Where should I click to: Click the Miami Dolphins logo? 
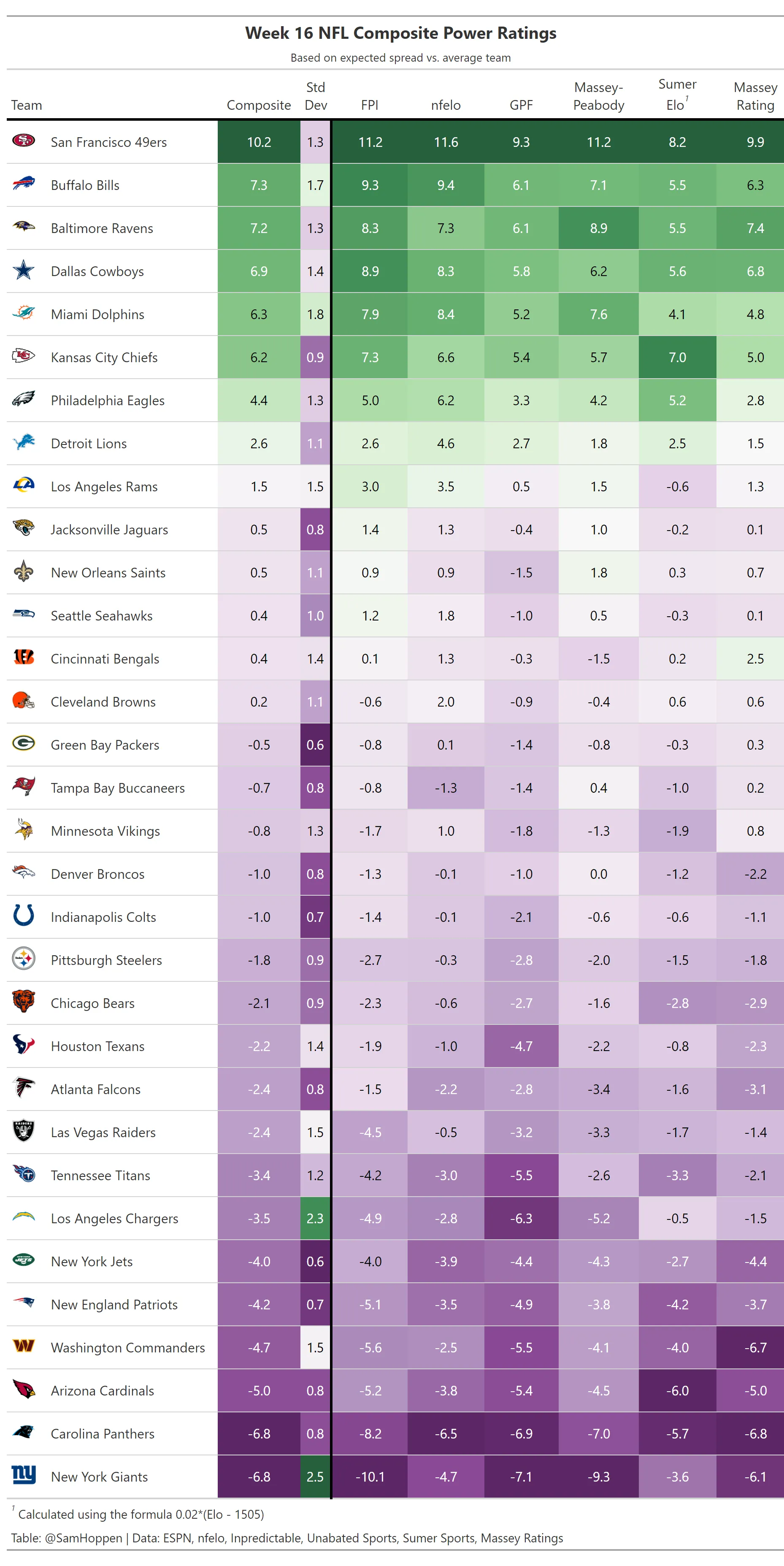[x=24, y=313]
